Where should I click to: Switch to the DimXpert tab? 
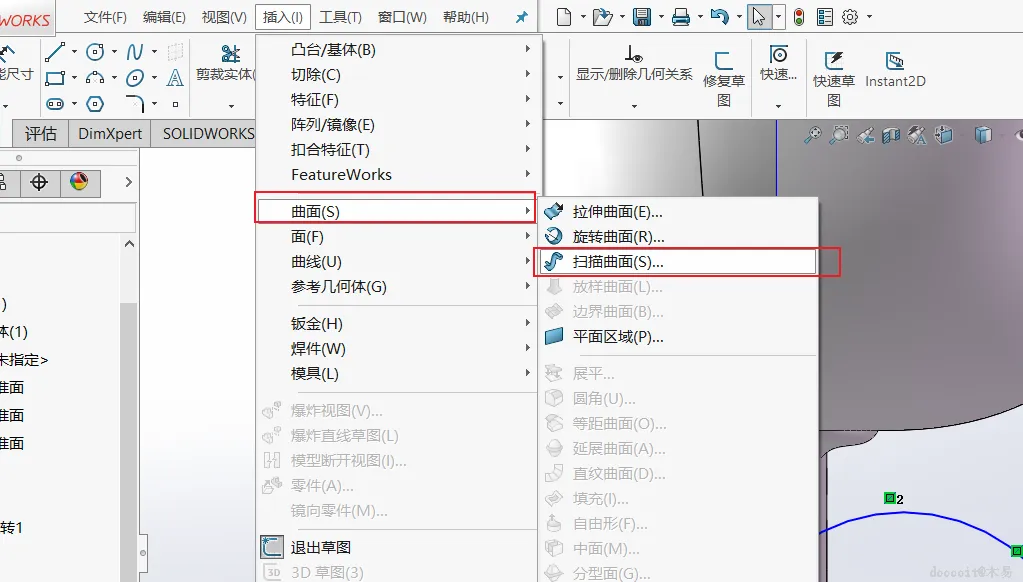point(109,133)
